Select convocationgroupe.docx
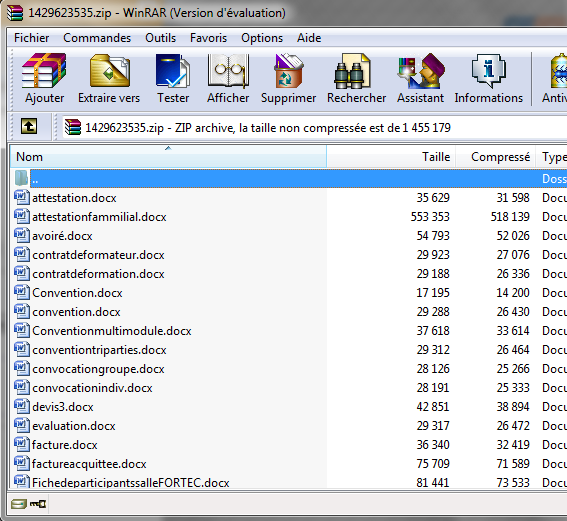This screenshot has width=567, height=521. click(x=98, y=369)
